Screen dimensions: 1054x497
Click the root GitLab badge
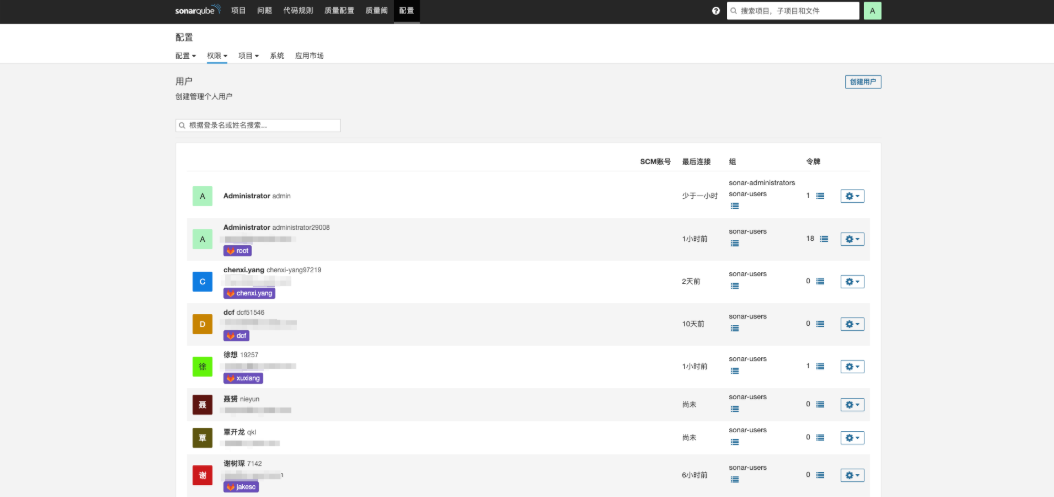(x=238, y=250)
